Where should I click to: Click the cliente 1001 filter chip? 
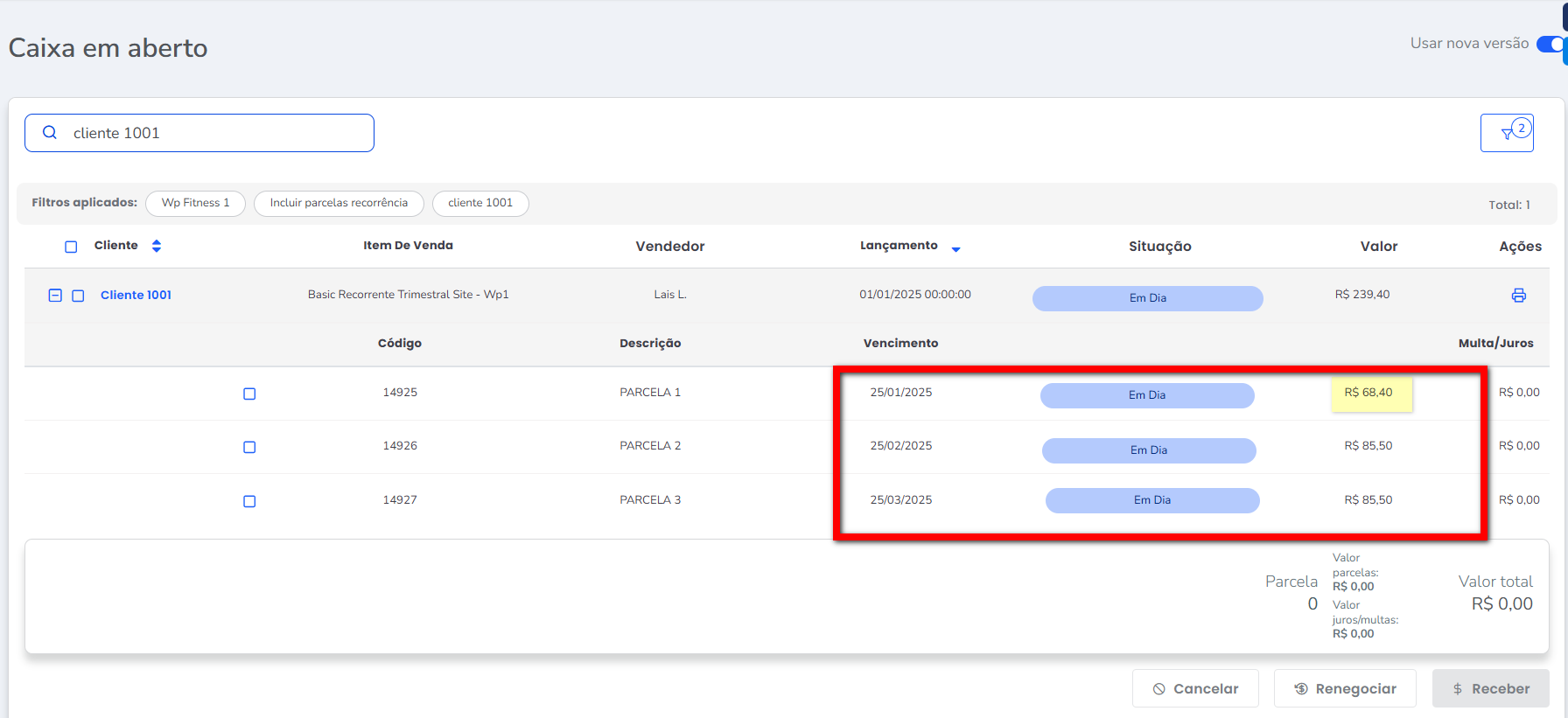click(480, 203)
